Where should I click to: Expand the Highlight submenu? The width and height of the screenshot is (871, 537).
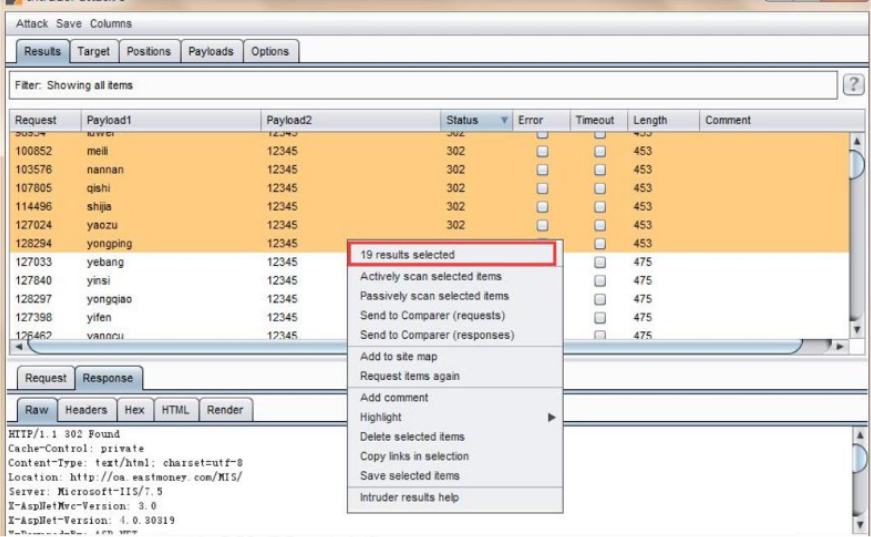pyautogui.click(x=455, y=417)
